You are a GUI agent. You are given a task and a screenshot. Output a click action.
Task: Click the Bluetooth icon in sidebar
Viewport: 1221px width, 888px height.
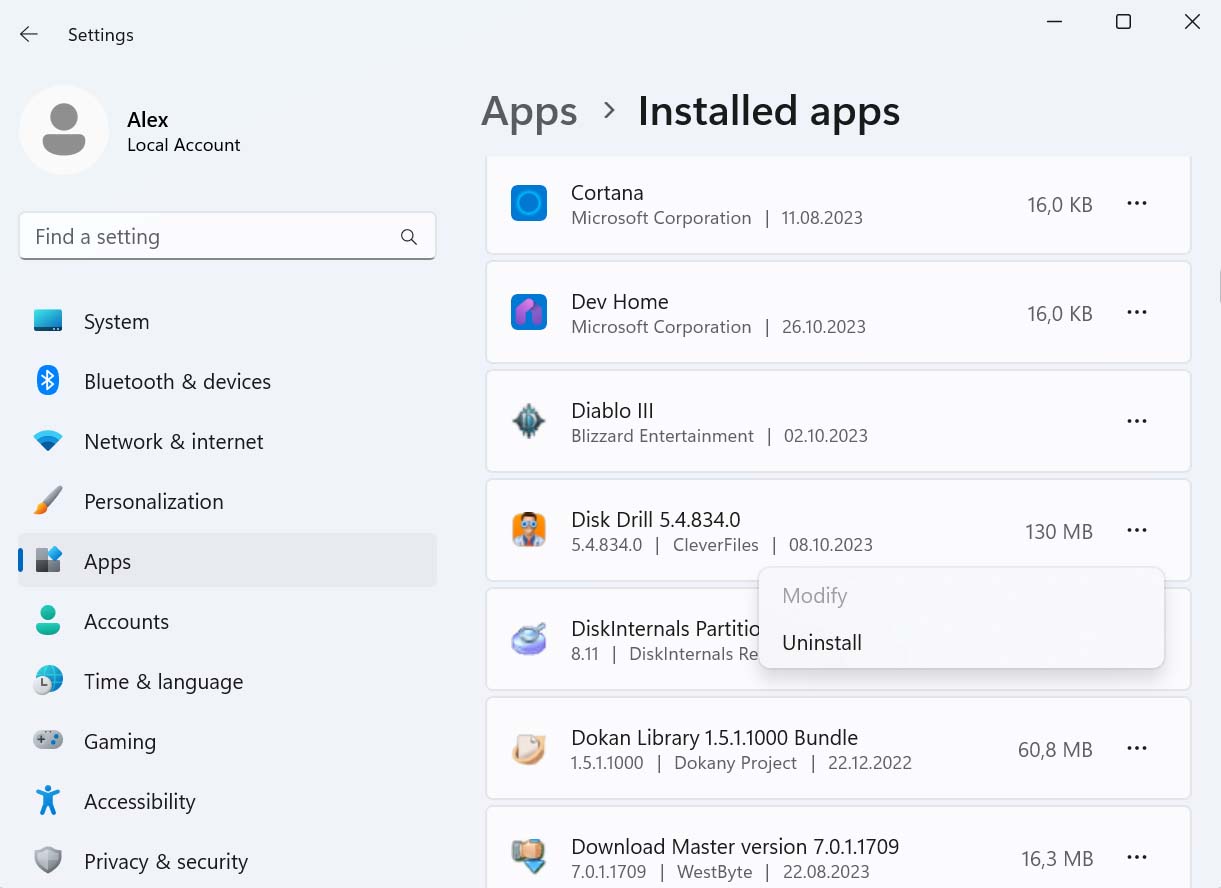point(48,381)
